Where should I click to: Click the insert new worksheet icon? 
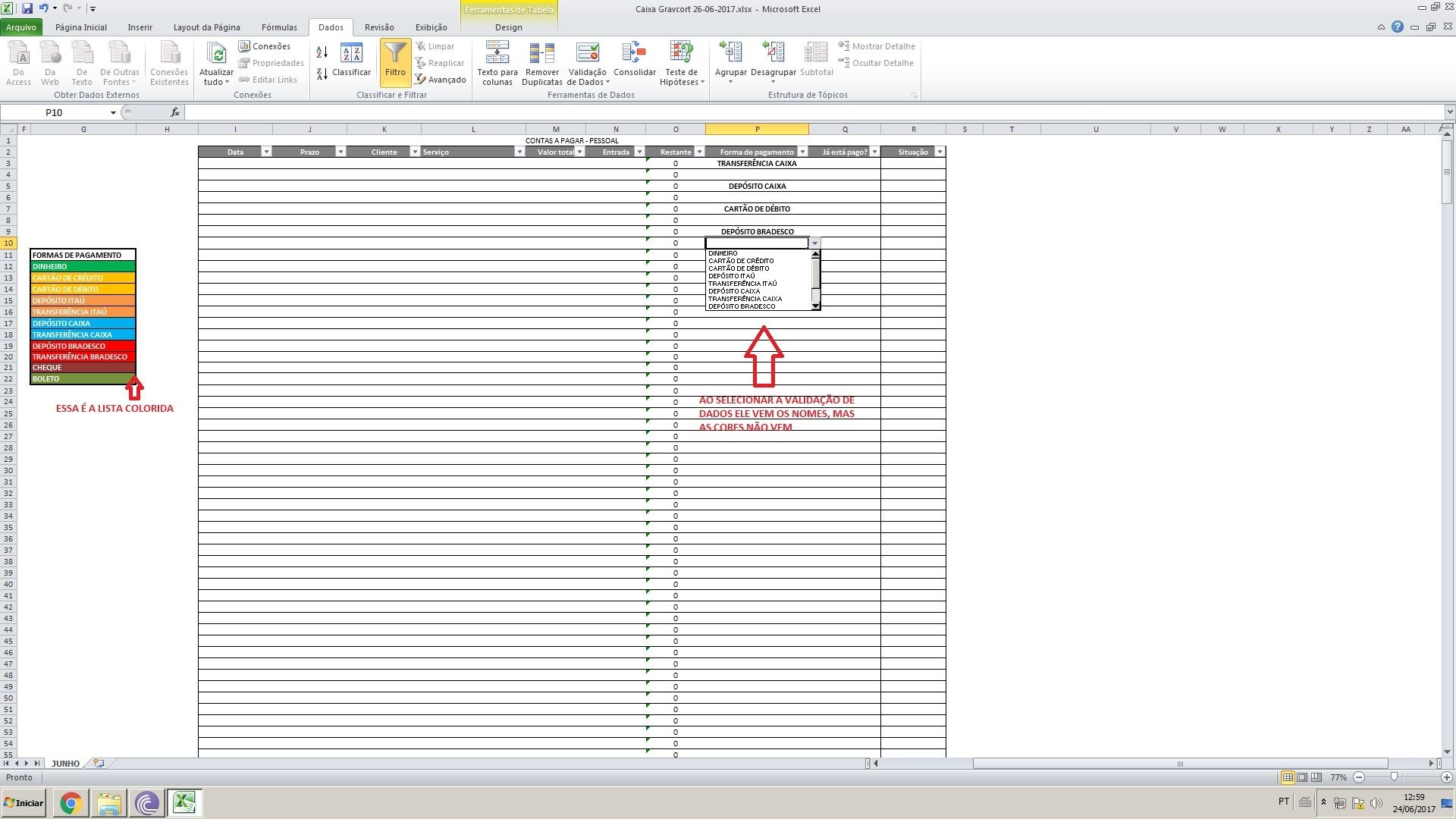click(99, 764)
